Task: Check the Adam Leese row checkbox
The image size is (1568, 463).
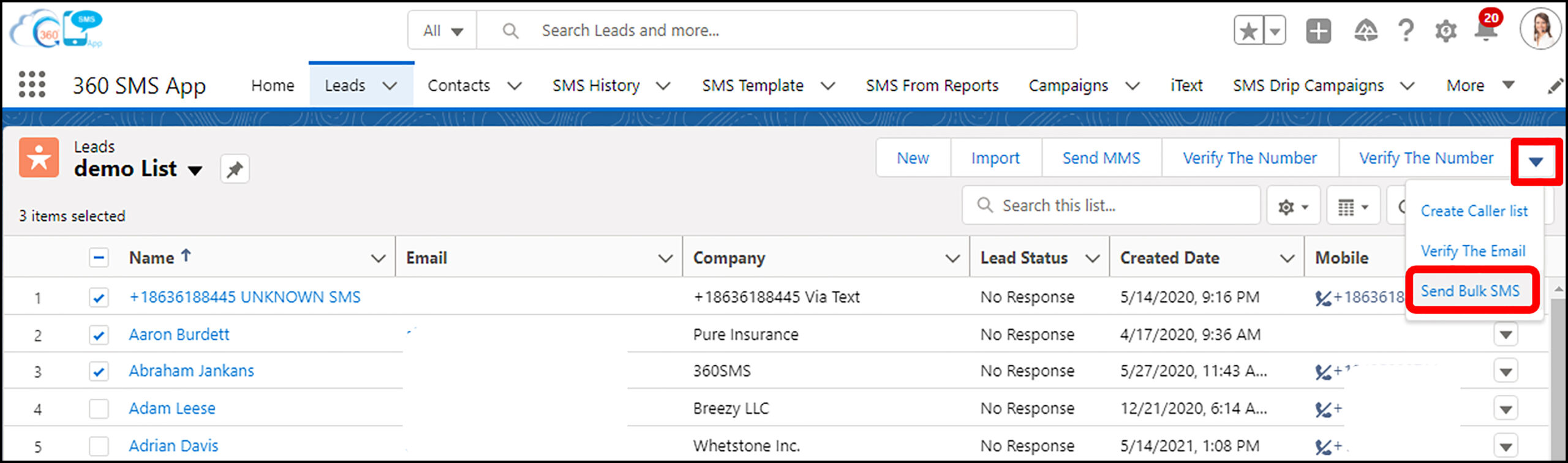Action: (x=99, y=408)
